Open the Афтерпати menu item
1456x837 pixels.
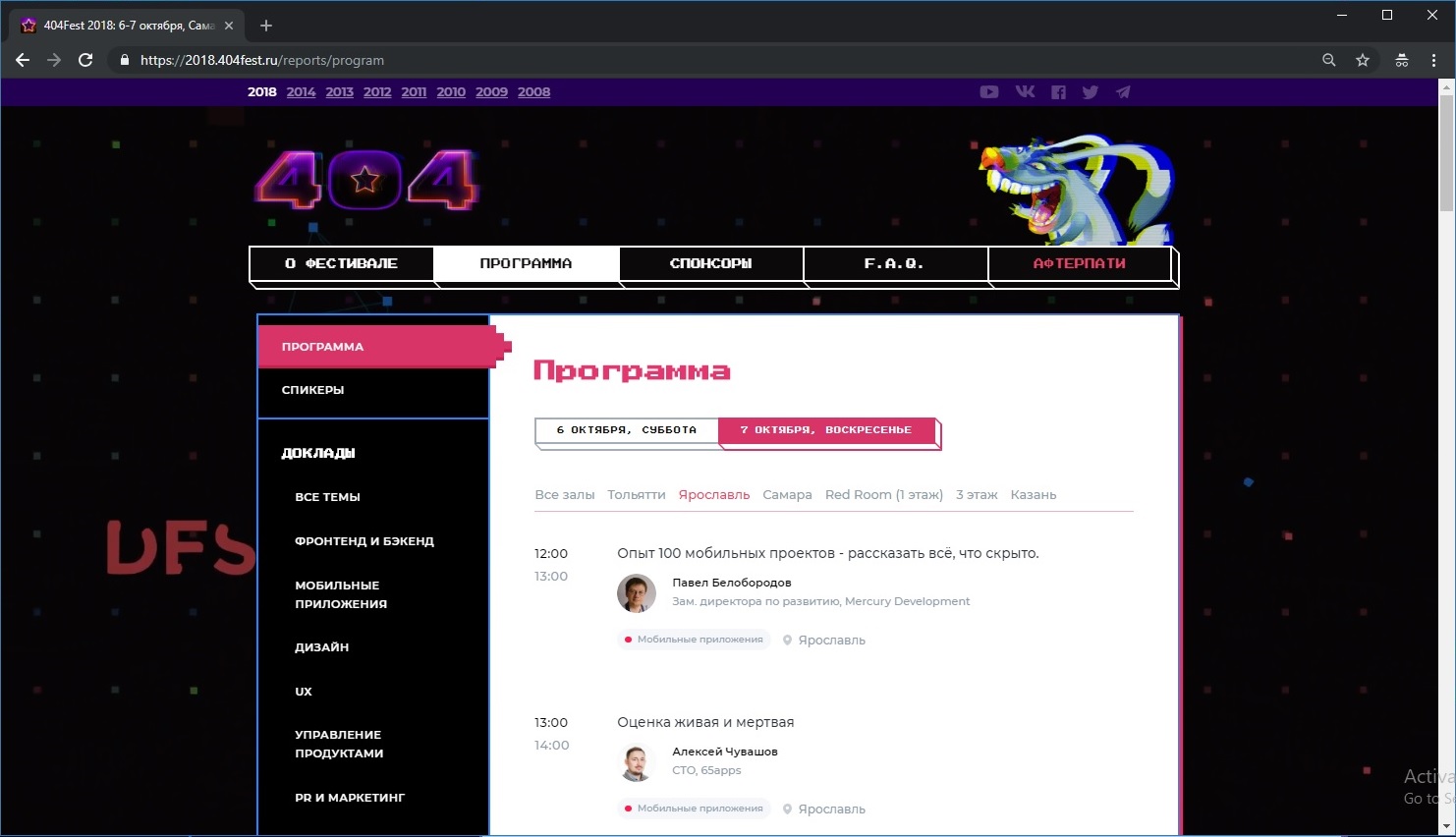click(x=1079, y=263)
